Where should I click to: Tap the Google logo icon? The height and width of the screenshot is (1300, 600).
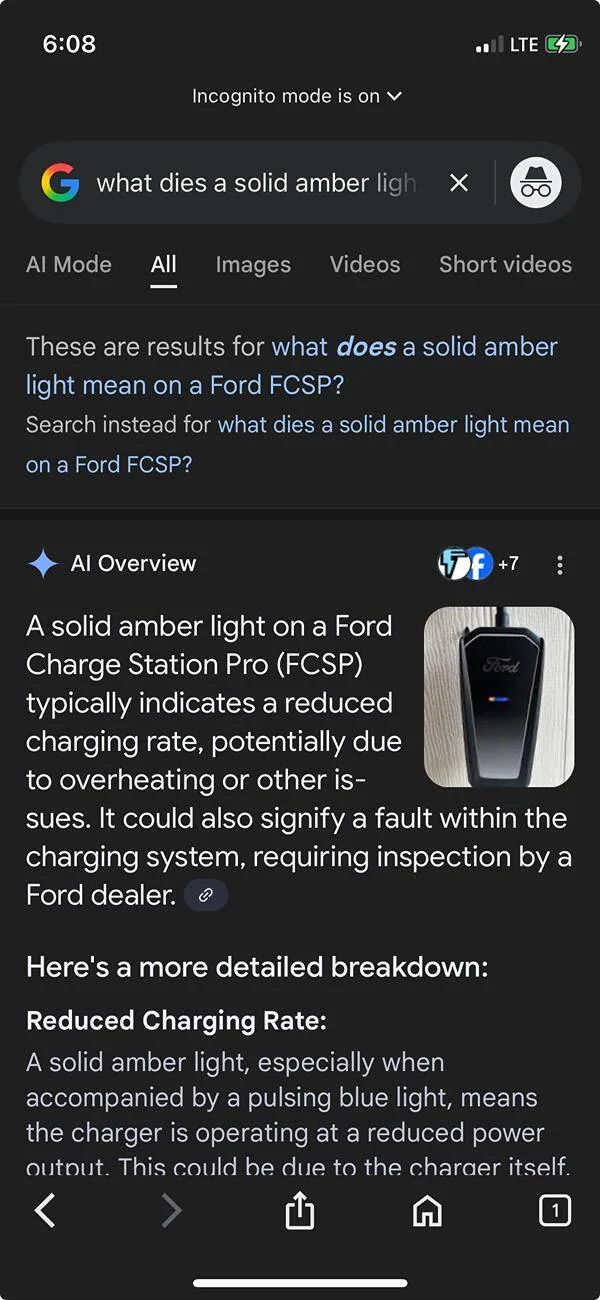(x=60, y=183)
